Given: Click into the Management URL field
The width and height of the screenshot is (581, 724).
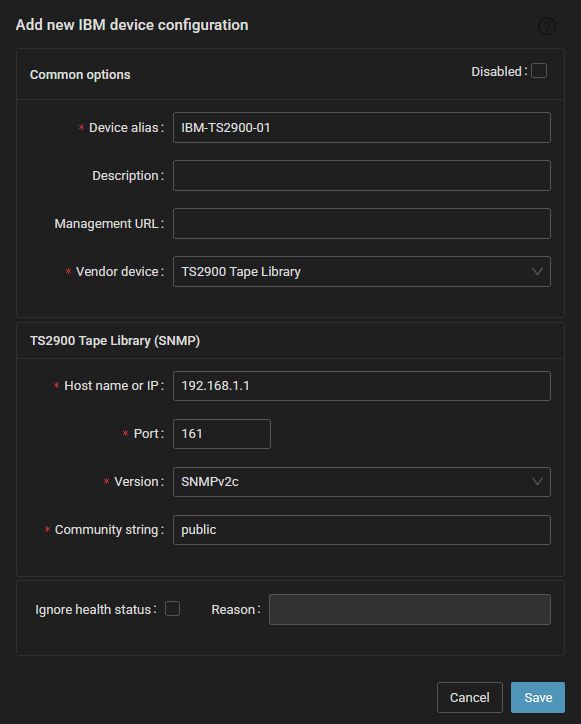Looking at the screenshot, I should (x=362, y=223).
